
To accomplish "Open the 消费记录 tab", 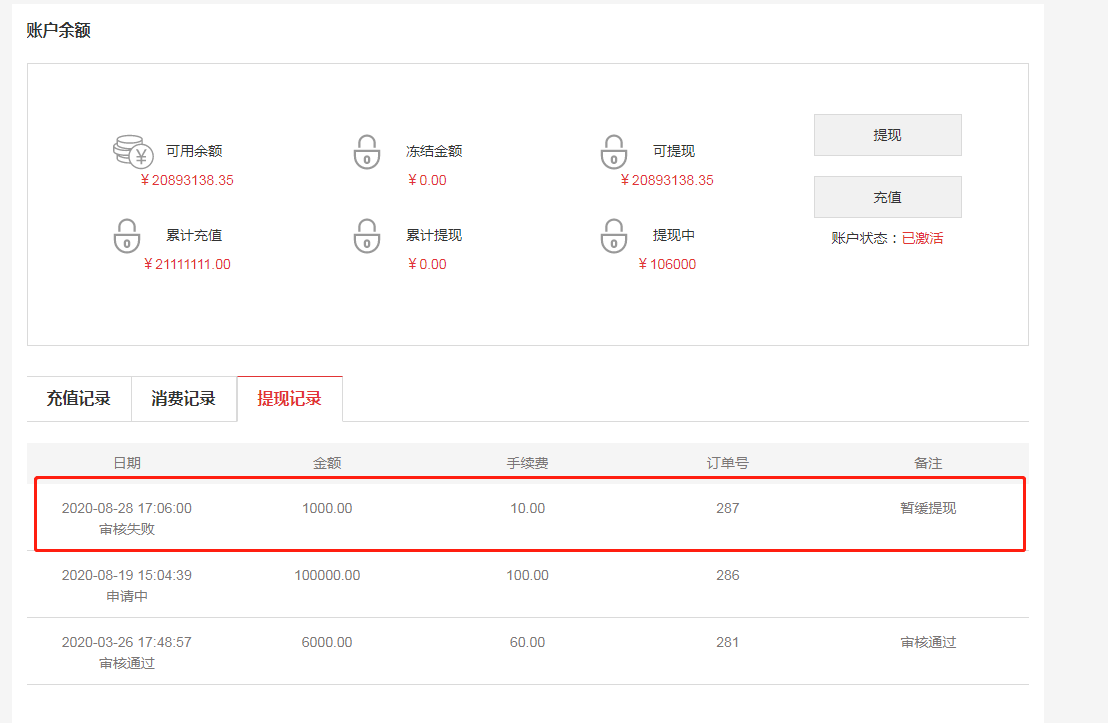I will coord(184,398).
